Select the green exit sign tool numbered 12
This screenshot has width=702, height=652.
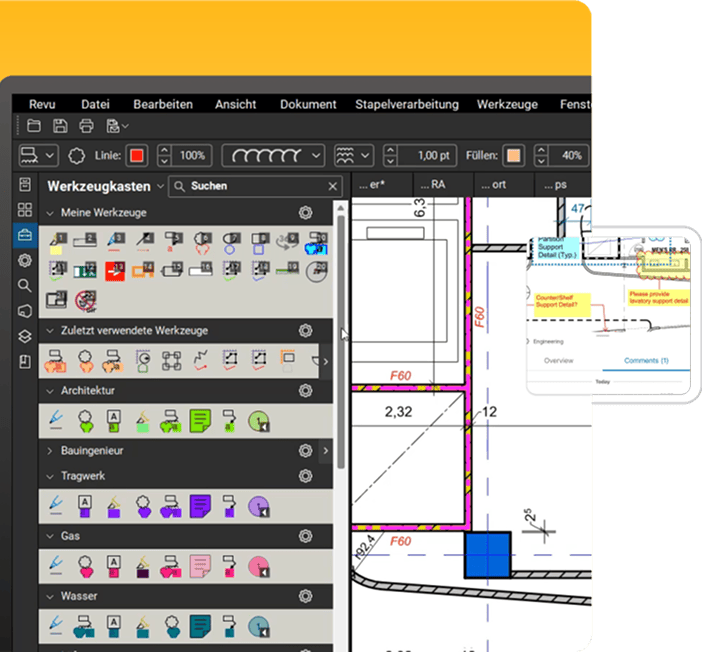pos(85,271)
